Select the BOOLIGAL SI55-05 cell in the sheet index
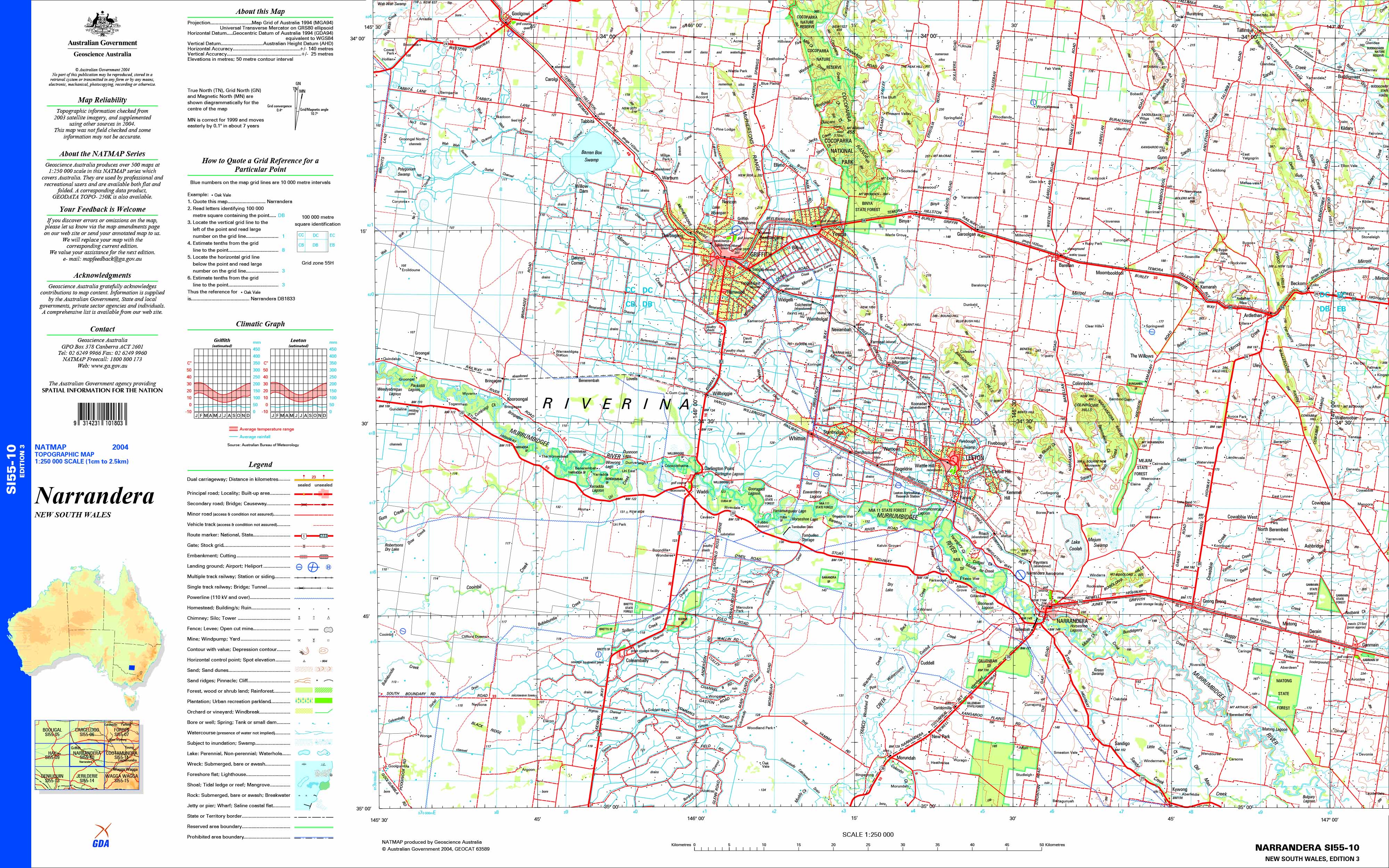This screenshot has height=868, width=1389. coord(52,732)
